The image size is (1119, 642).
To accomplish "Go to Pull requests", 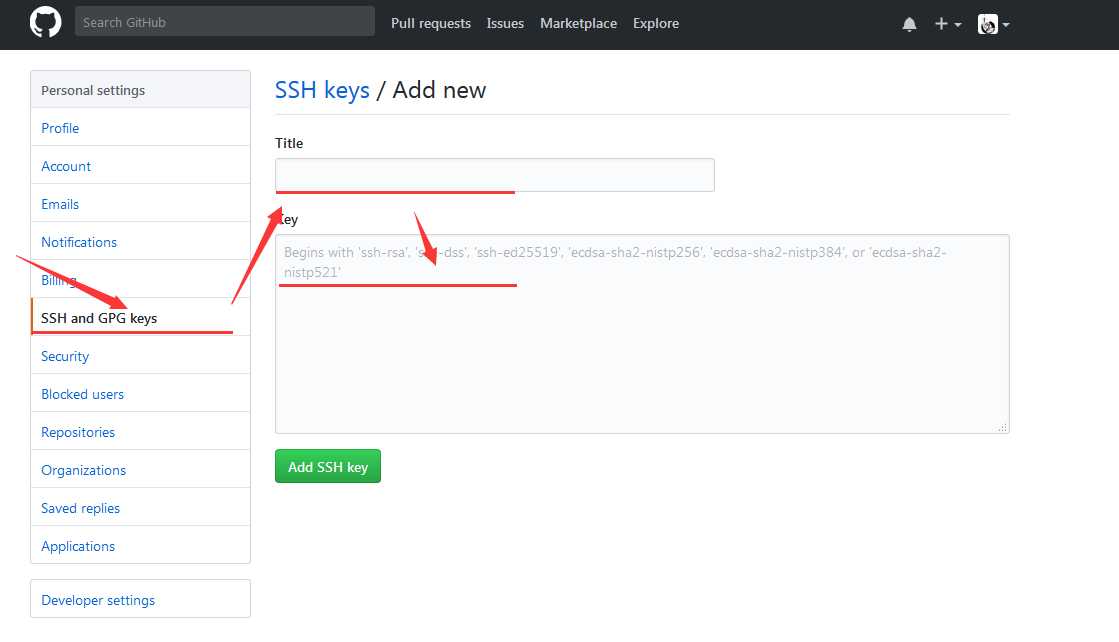I will pyautogui.click(x=431, y=24).
